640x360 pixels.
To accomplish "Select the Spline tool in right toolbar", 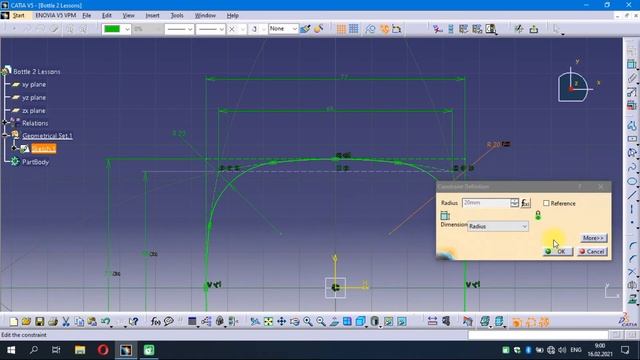I will point(632,167).
